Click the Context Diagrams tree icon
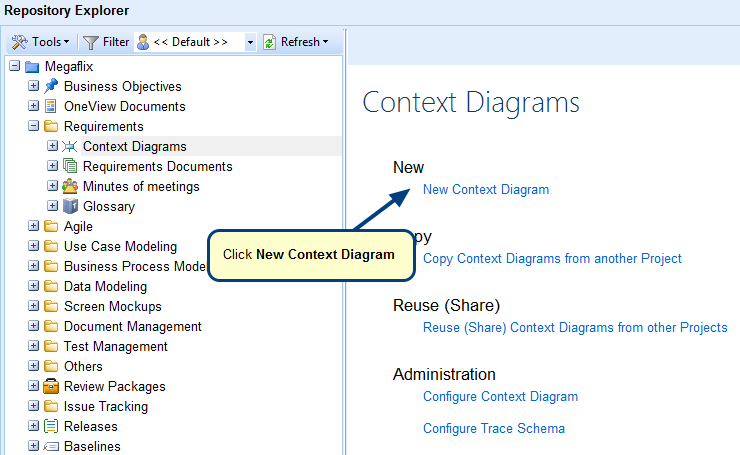Screen dimensions: 740x455 (x=70, y=146)
